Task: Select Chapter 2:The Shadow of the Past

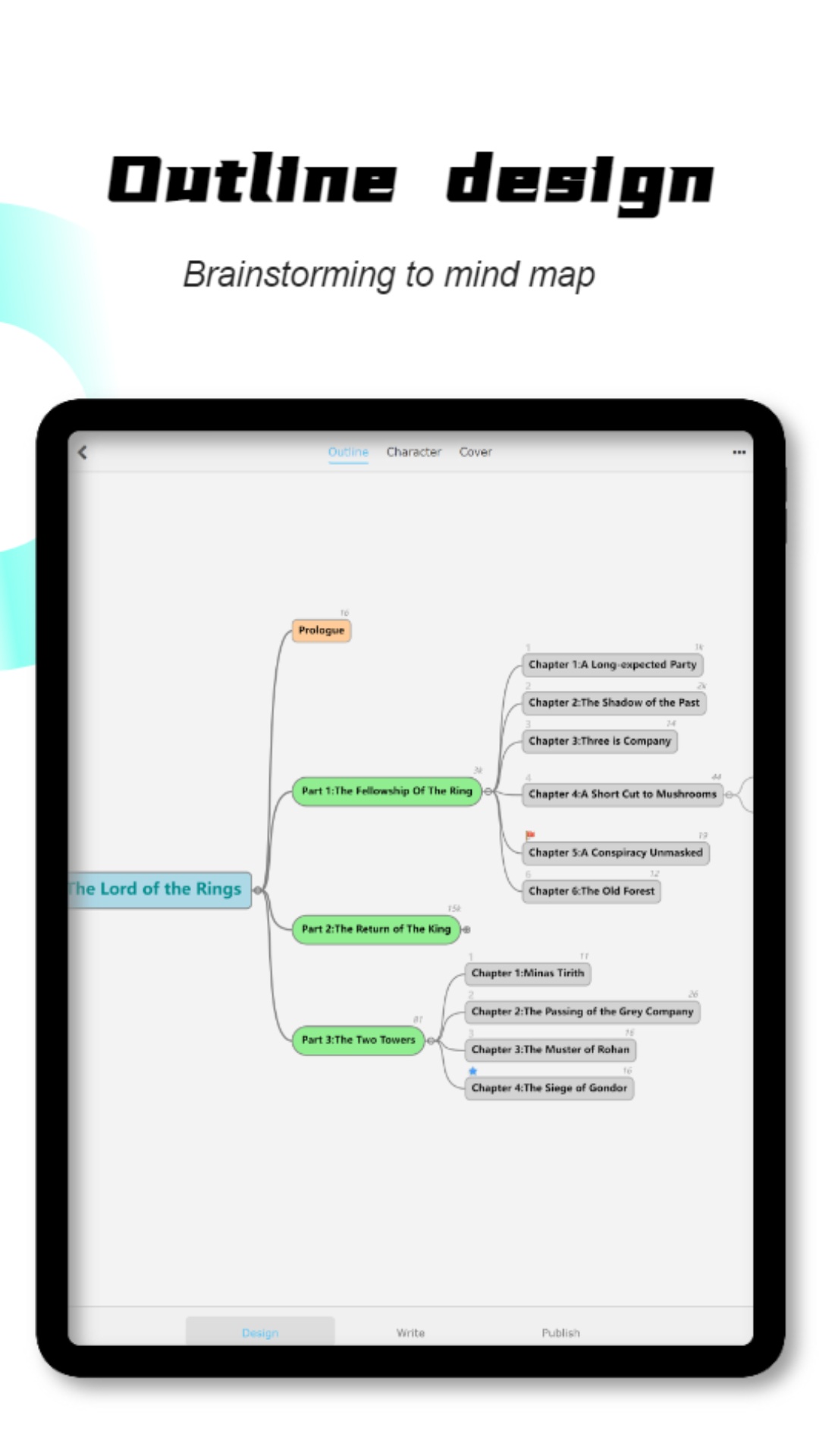Action: point(614,702)
